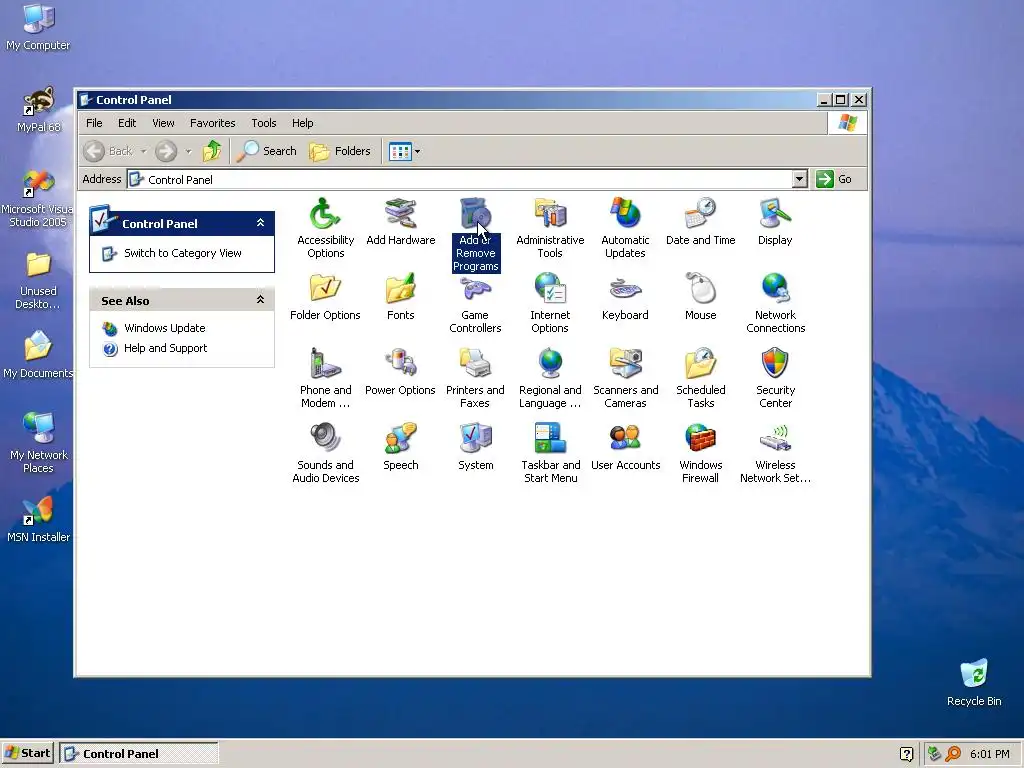Click the clock showing 6:01 PM
The width and height of the screenshot is (1024, 768).
pos(989,754)
